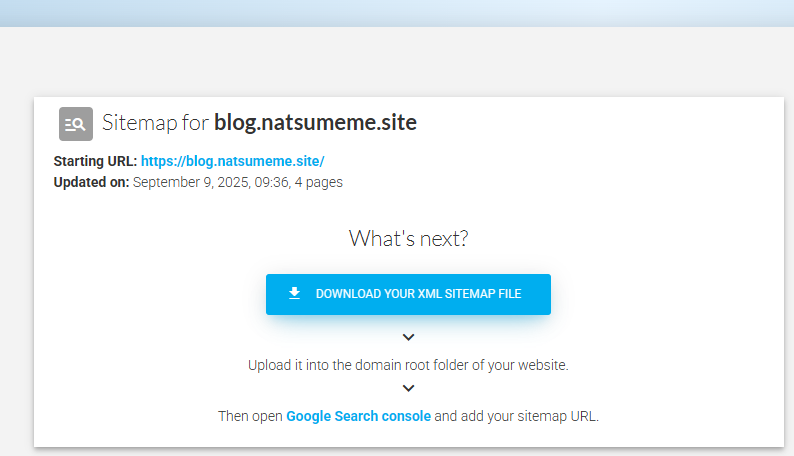Click the "Then open" text before the console link

coord(250,416)
